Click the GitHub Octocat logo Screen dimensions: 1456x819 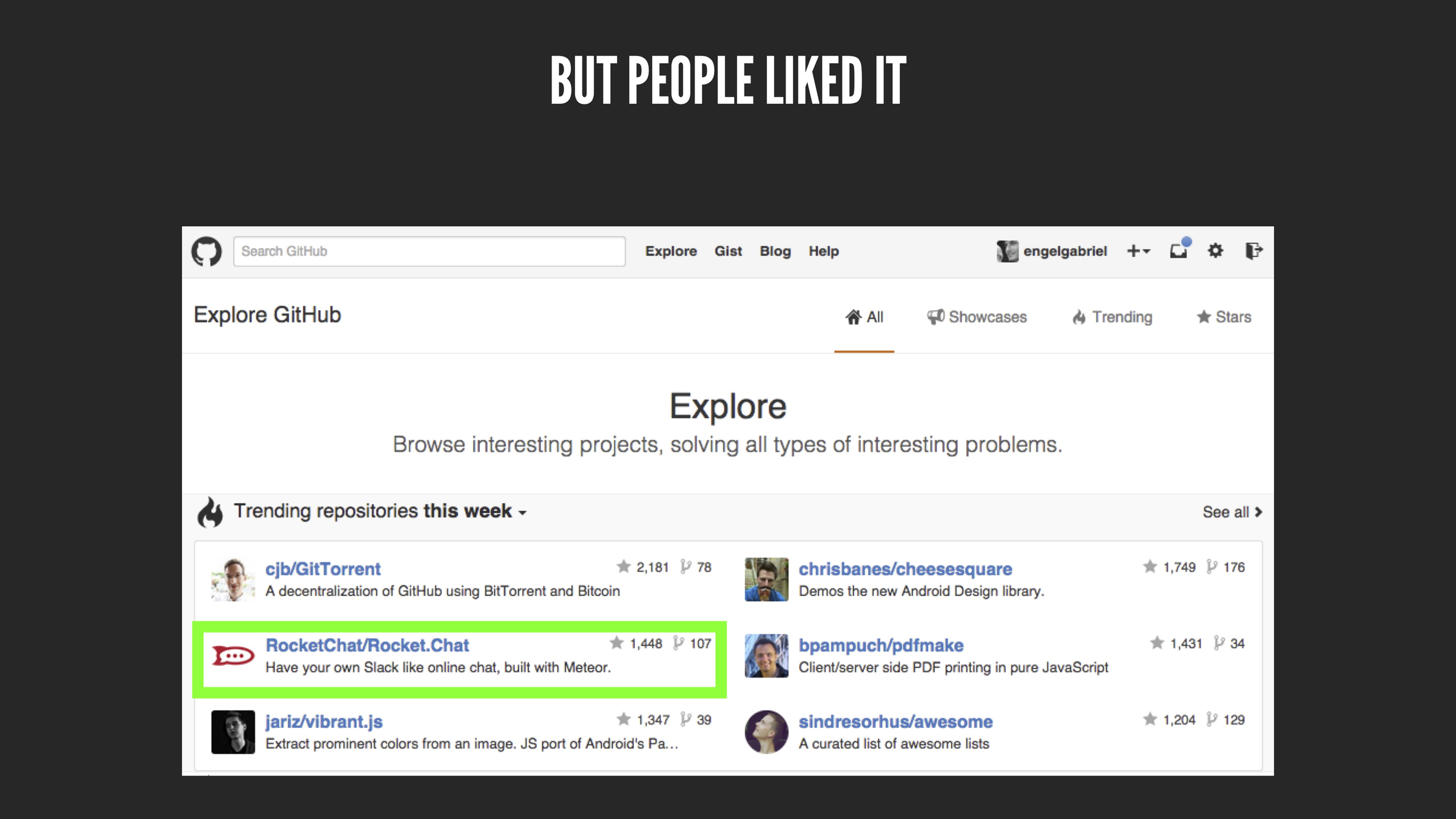point(206,251)
